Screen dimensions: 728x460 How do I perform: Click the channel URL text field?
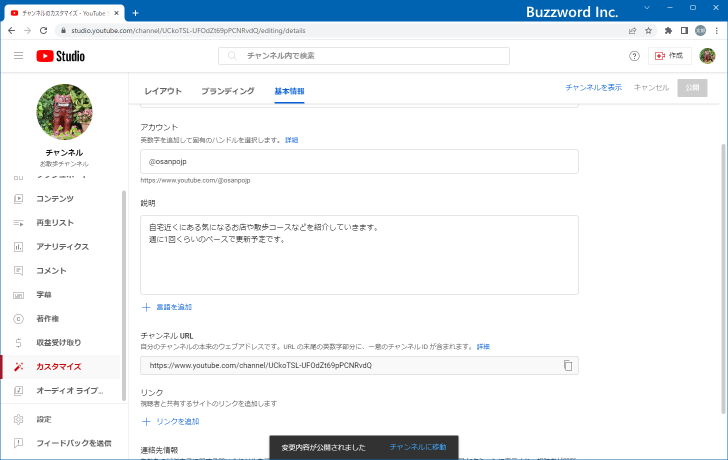pyautogui.click(x=359, y=366)
